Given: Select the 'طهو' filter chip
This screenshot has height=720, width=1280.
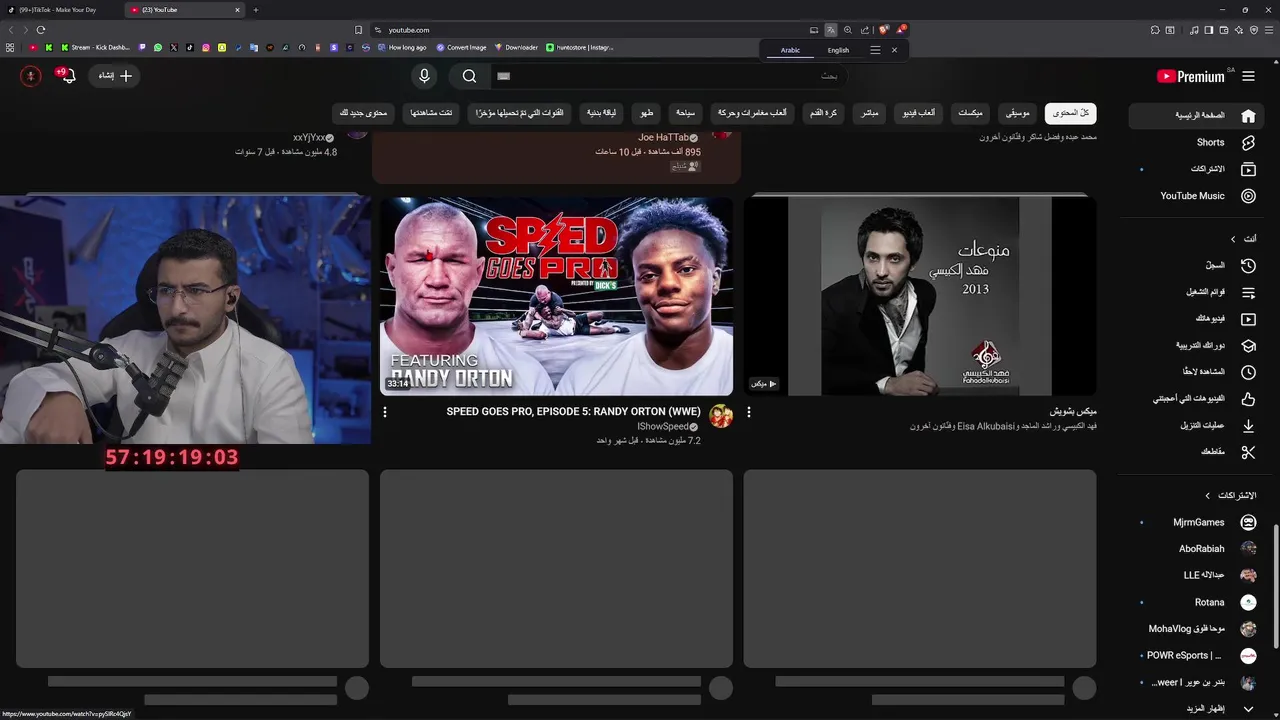Looking at the screenshot, I should pos(647,113).
